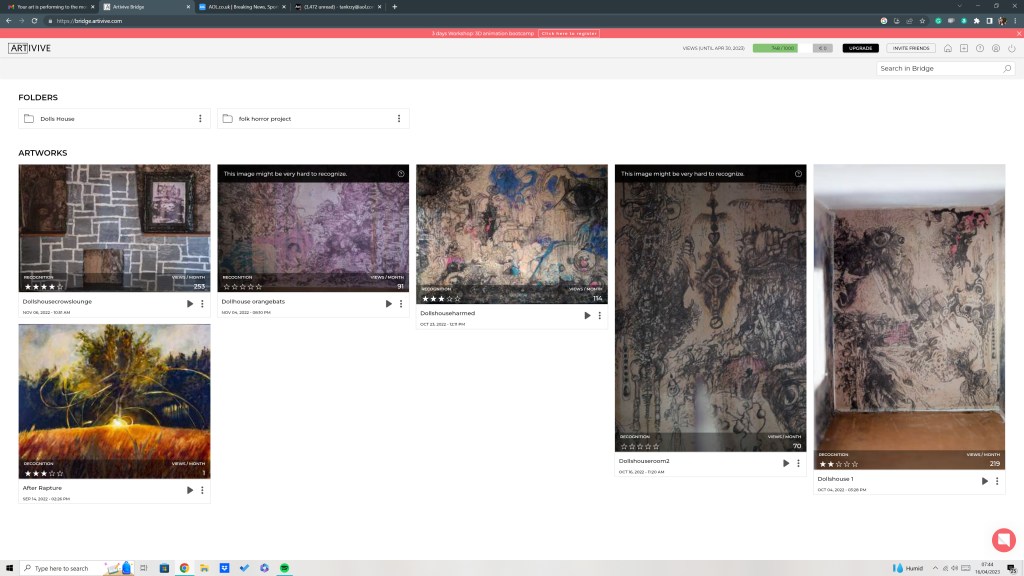
Task: Click the search magnifier icon in Bridge
Action: [x=1006, y=69]
